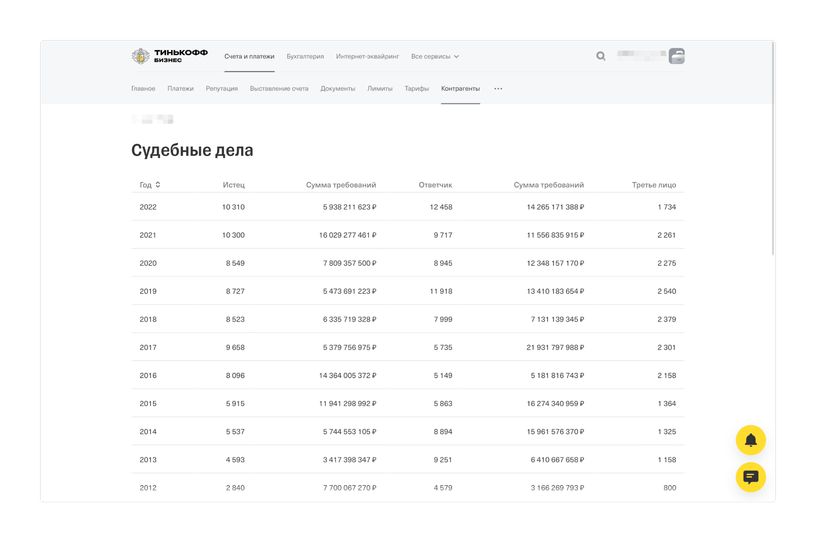Expand the Все сервисы dropdown
This screenshot has width=816, height=543.
(x=435, y=56)
